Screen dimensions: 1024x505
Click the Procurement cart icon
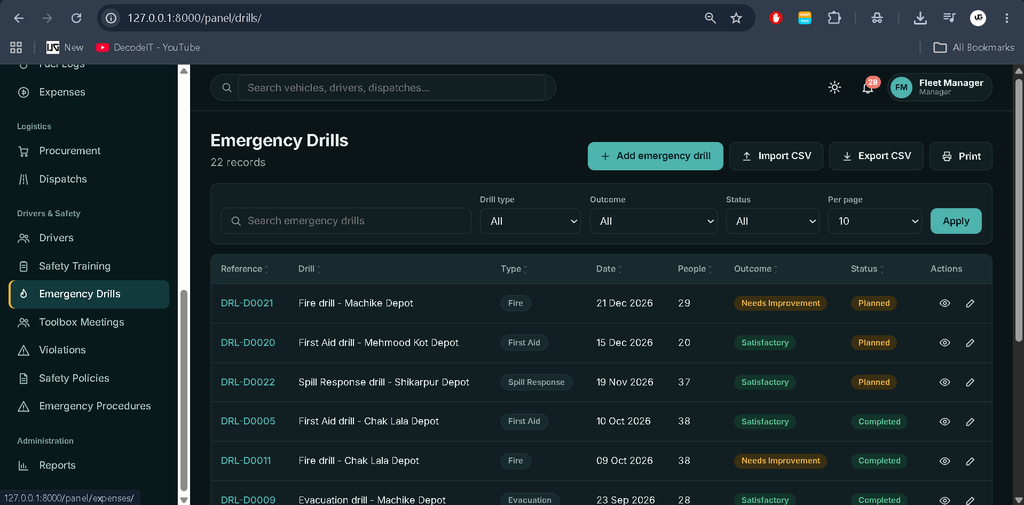pyautogui.click(x=24, y=151)
